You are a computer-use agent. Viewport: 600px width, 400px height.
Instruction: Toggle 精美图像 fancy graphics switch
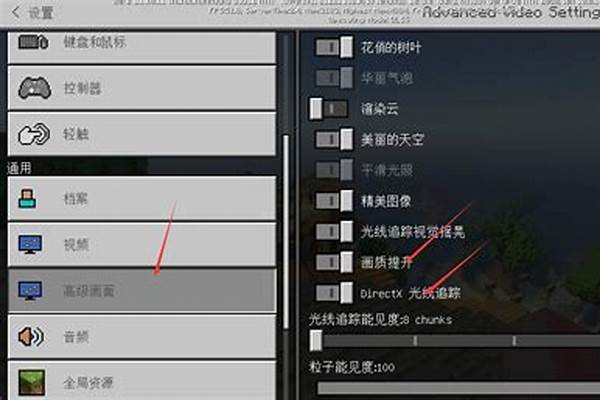(334, 201)
